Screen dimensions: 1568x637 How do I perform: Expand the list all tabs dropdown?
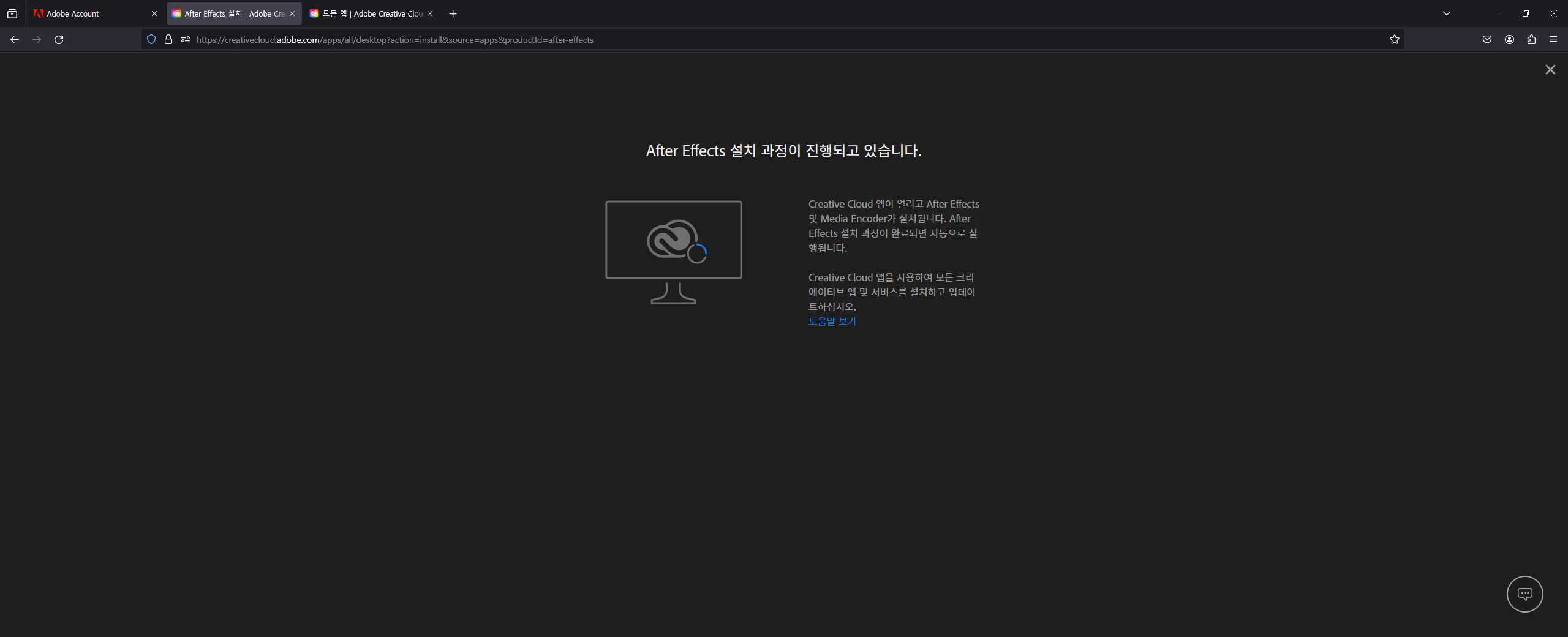1447,13
